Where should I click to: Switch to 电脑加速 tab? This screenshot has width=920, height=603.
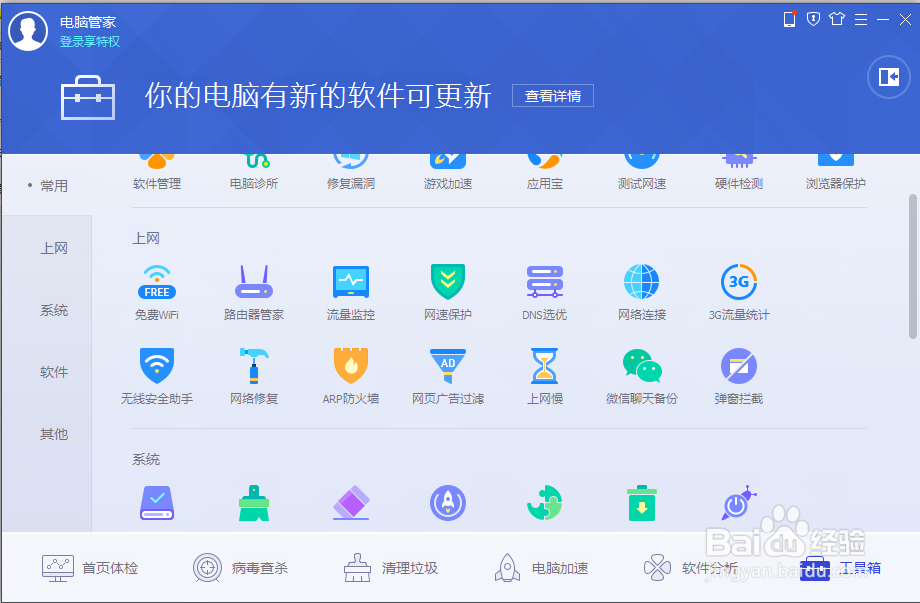(x=541, y=568)
